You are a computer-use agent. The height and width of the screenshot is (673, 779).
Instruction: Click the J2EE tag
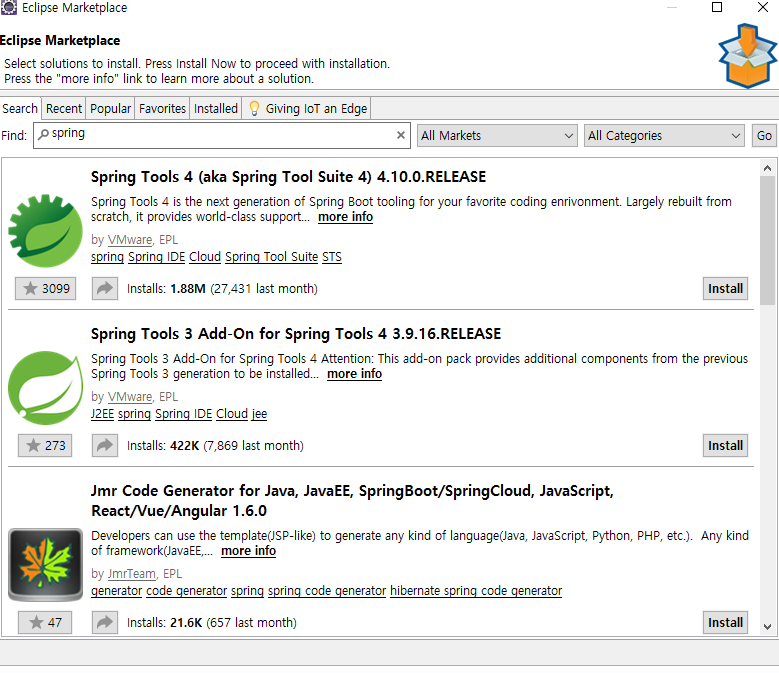click(102, 414)
